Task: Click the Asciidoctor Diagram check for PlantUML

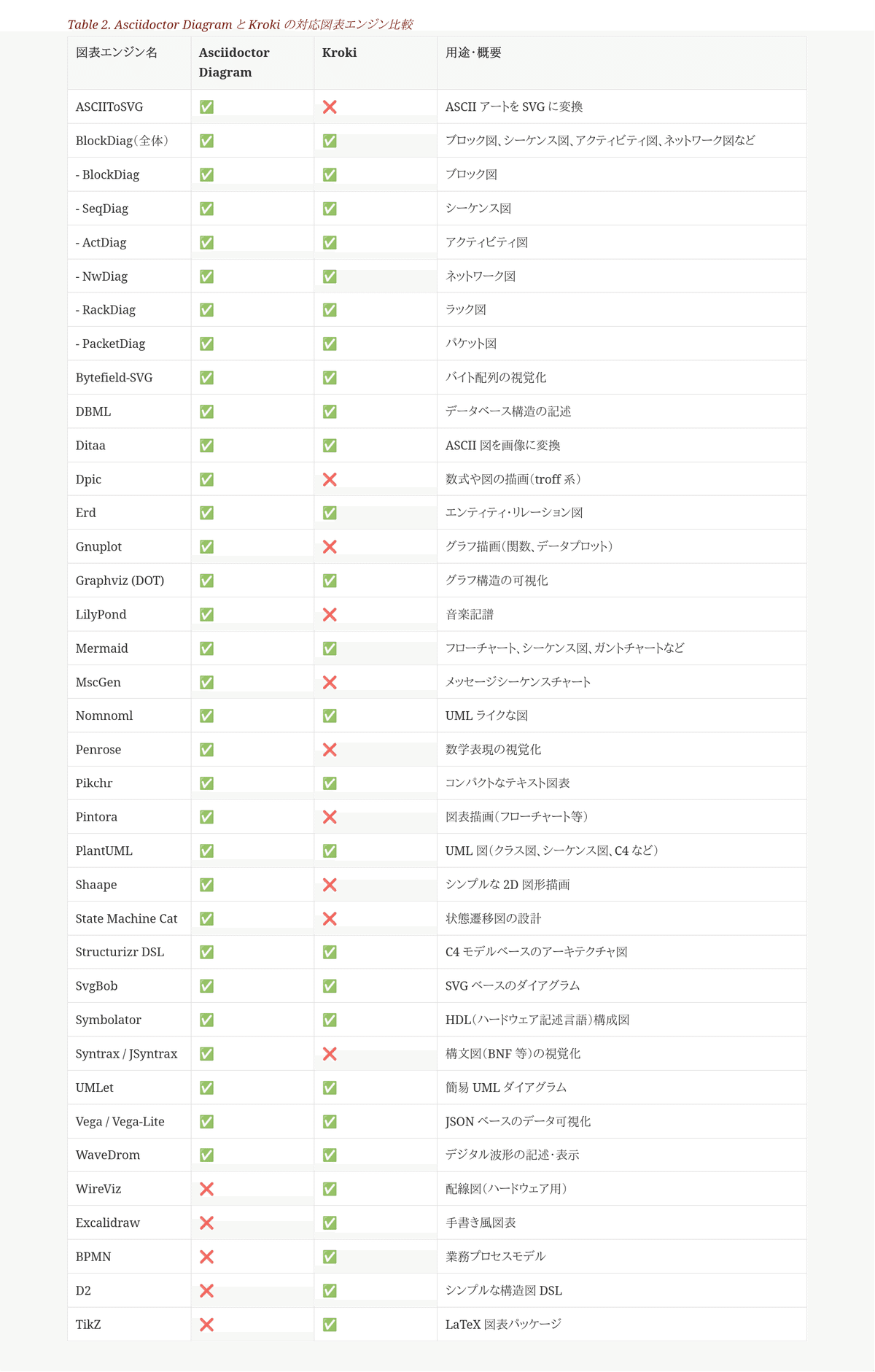Action: [206, 851]
